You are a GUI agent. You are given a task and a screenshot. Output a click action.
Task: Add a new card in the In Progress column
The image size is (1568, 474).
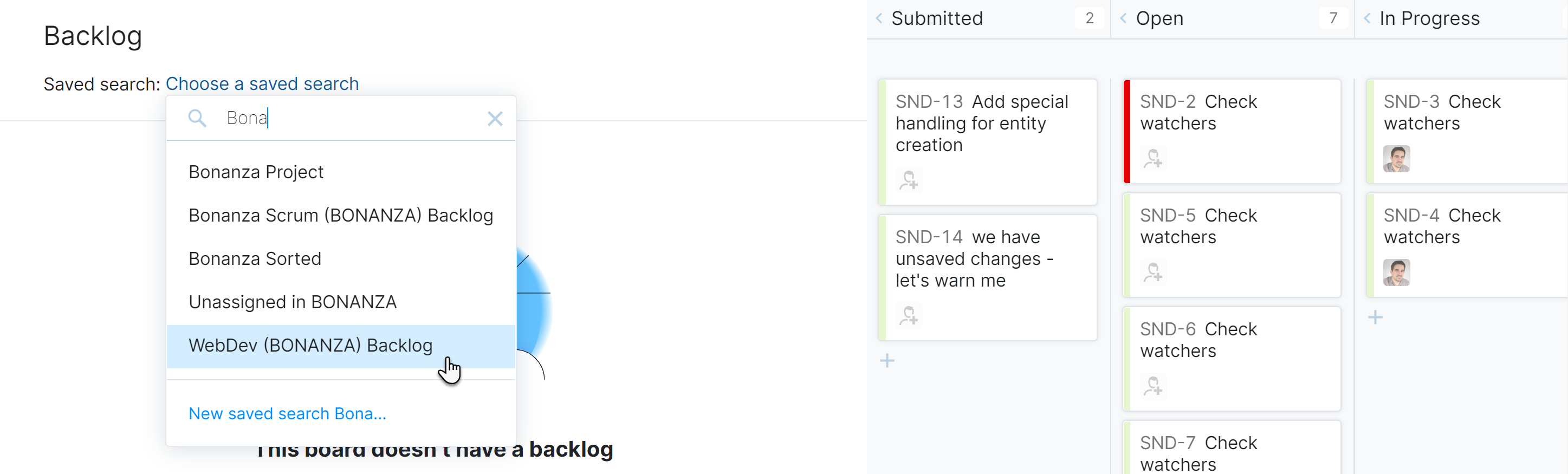click(x=1376, y=316)
